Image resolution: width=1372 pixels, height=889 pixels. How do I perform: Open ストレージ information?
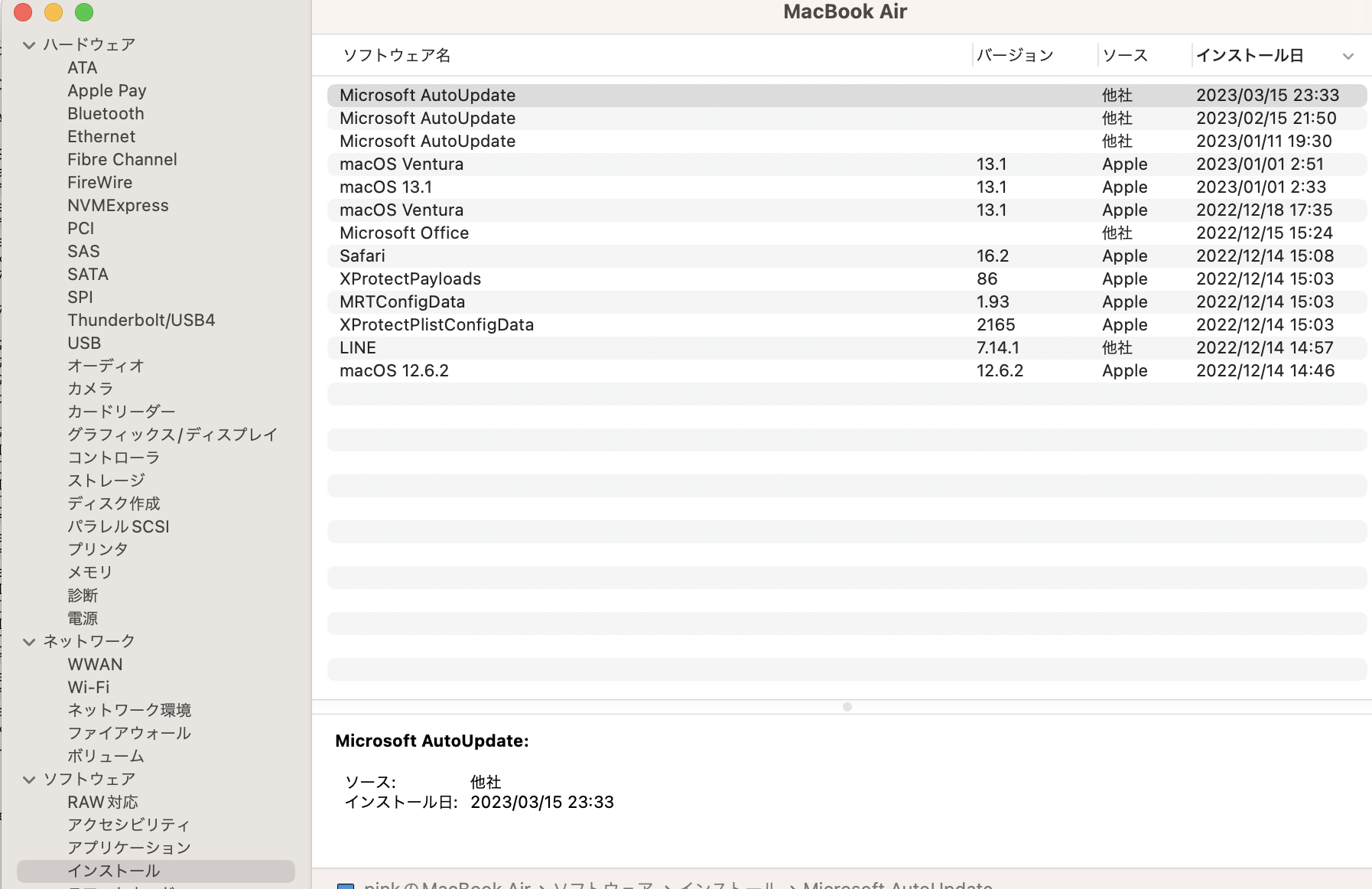click(x=106, y=481)
